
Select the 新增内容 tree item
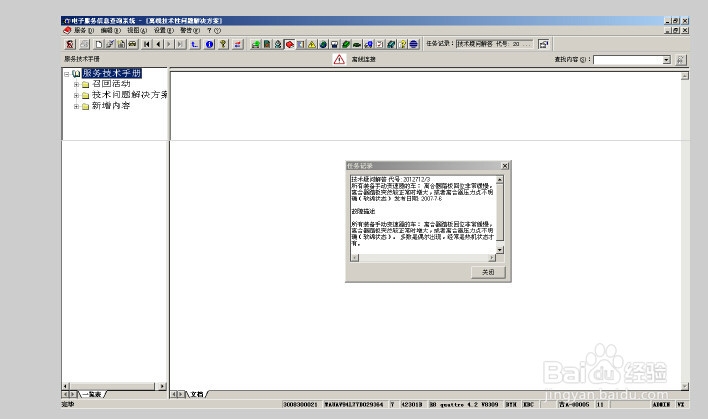111,106
